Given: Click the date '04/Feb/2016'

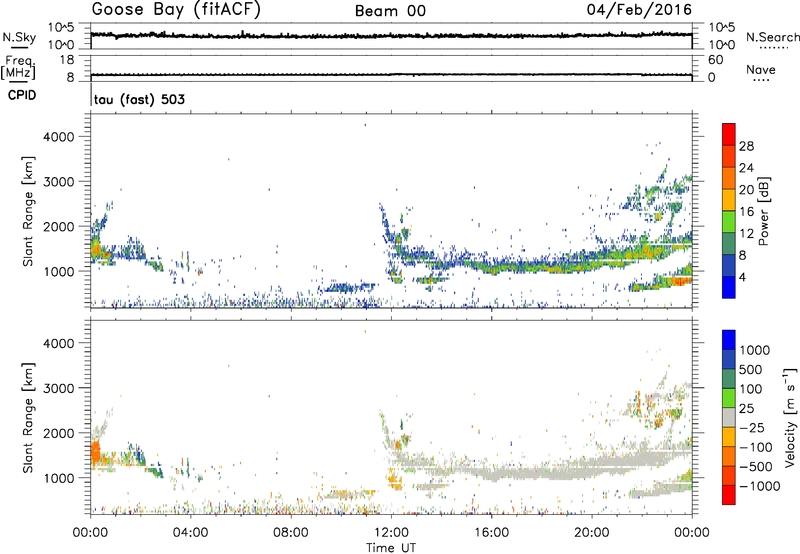Looking at the screenshot, I should [639, 10].
